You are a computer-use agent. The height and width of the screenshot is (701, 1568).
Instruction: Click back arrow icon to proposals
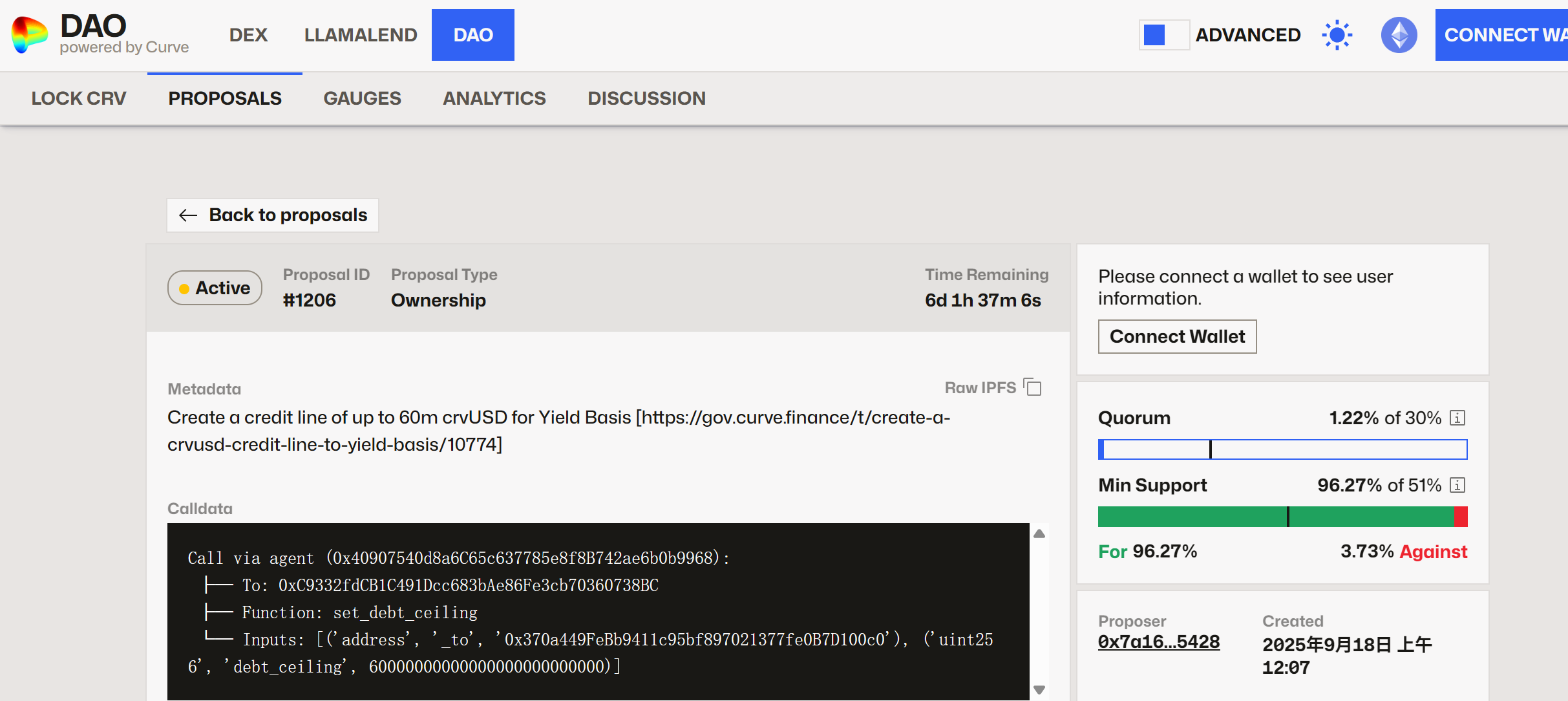click(x=188, y=215)
